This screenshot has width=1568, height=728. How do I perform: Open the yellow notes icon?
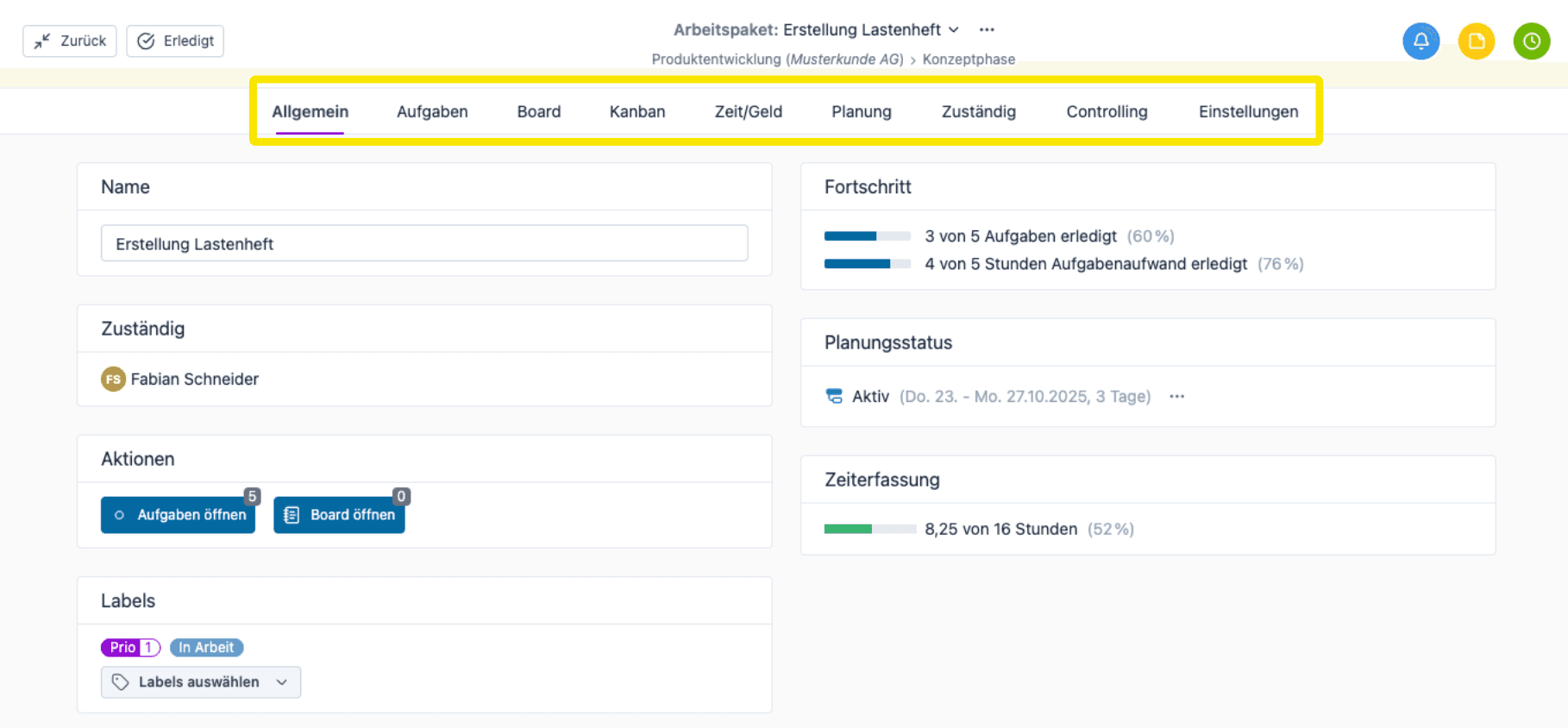pyautogui.click(x=1476, y=41)
